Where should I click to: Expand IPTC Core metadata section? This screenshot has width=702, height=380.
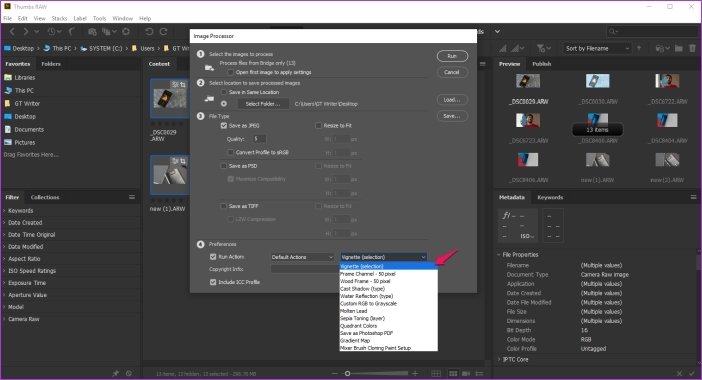point(499,359)
